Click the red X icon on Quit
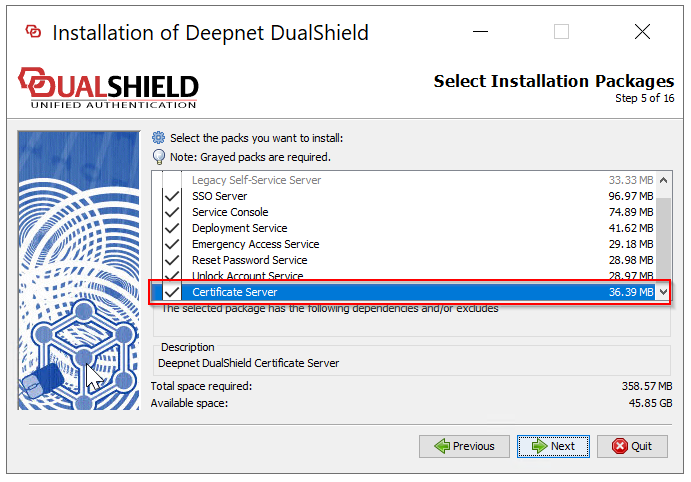The image size is (691, 482). pyautogui.click(x=620, y=446)
